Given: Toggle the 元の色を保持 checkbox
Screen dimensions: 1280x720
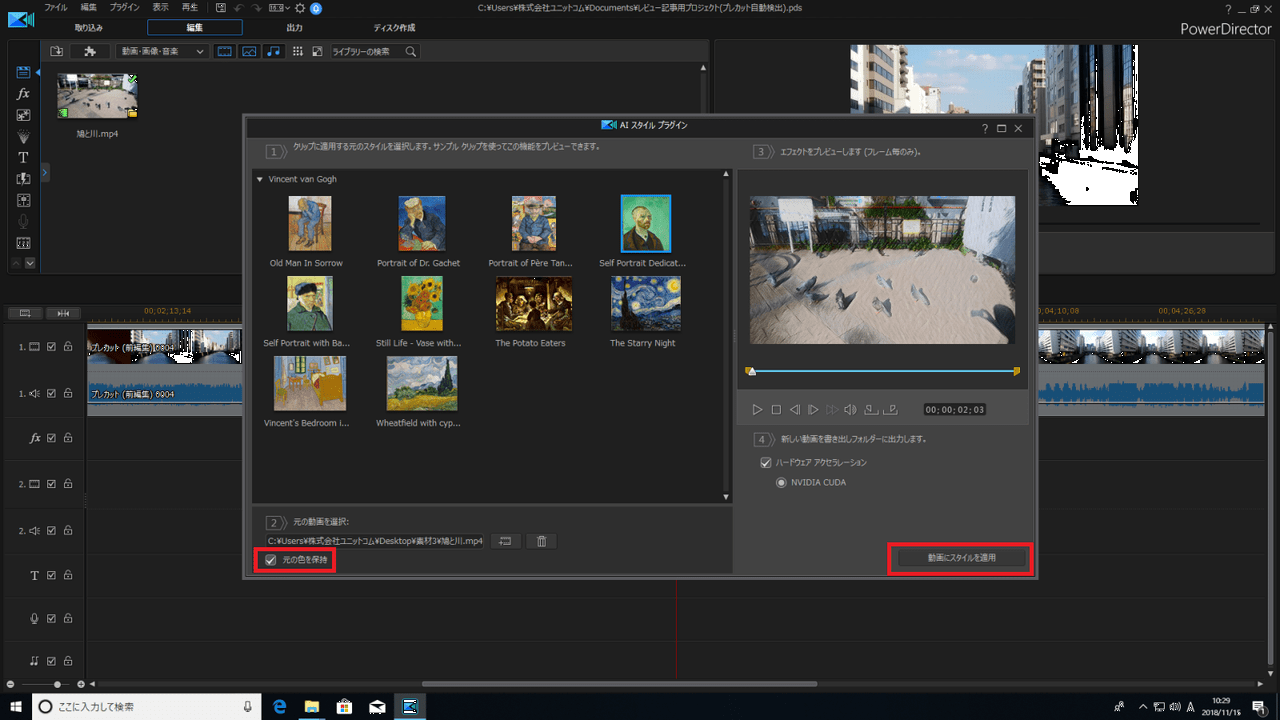Looking at the screenshot, I should point(271,560).
